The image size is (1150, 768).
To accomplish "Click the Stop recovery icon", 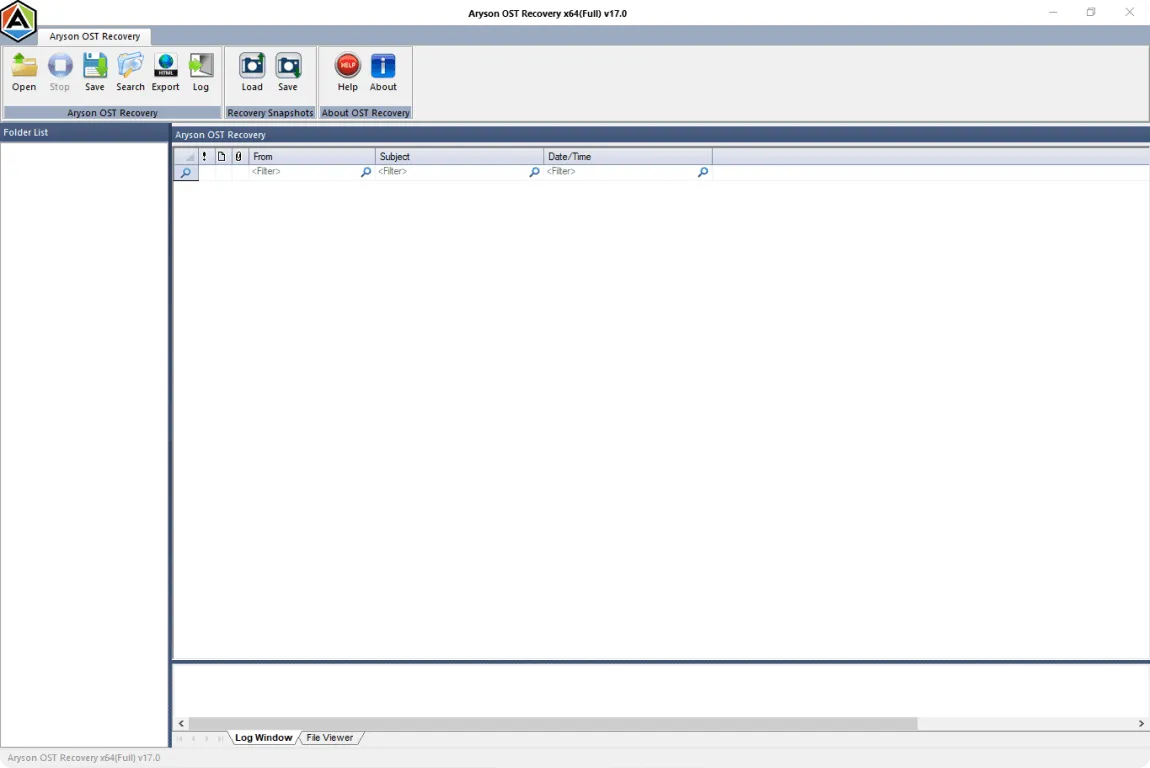I will pos(59,70).
